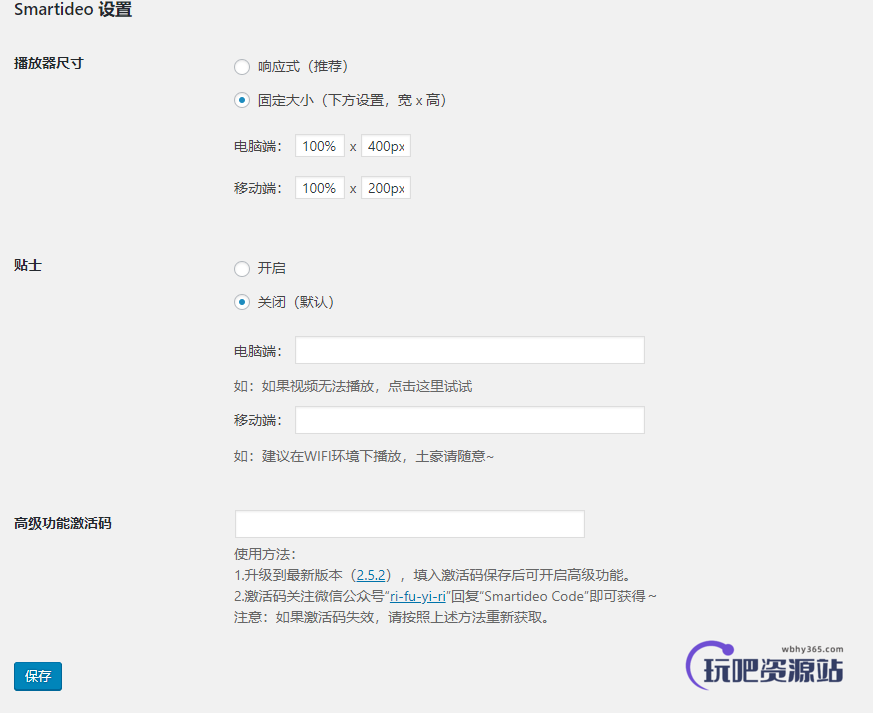
Task: Click the 高级功能激活码 label
Action: pos(62,523)
